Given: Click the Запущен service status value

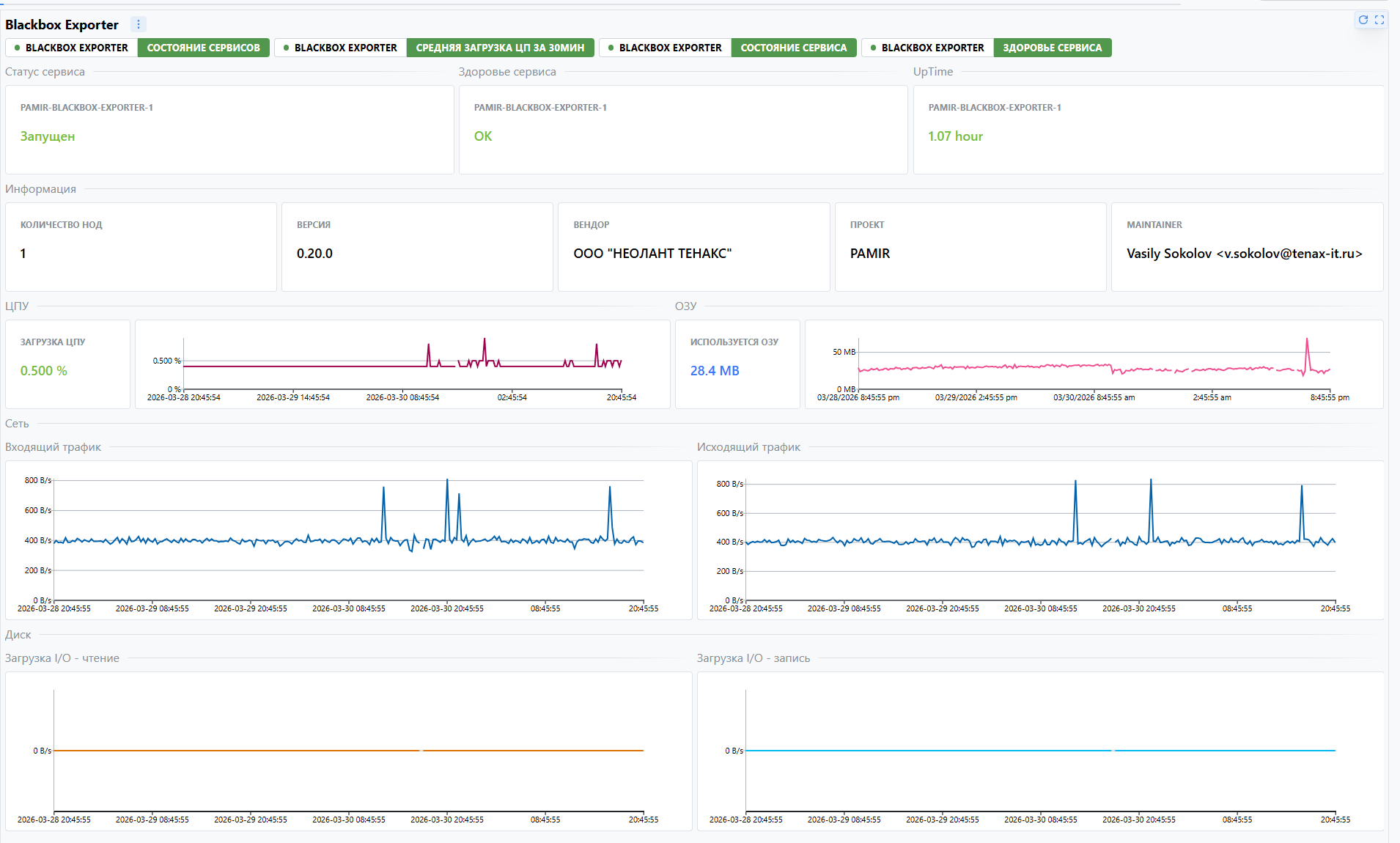Looking at the screenshot, I should click(x=48, y=136).
